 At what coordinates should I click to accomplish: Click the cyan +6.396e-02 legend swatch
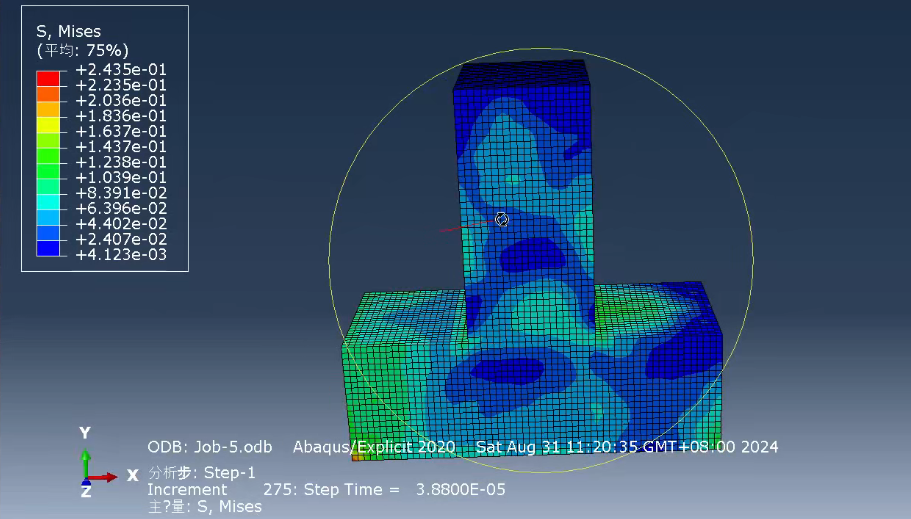click(48, 202)
